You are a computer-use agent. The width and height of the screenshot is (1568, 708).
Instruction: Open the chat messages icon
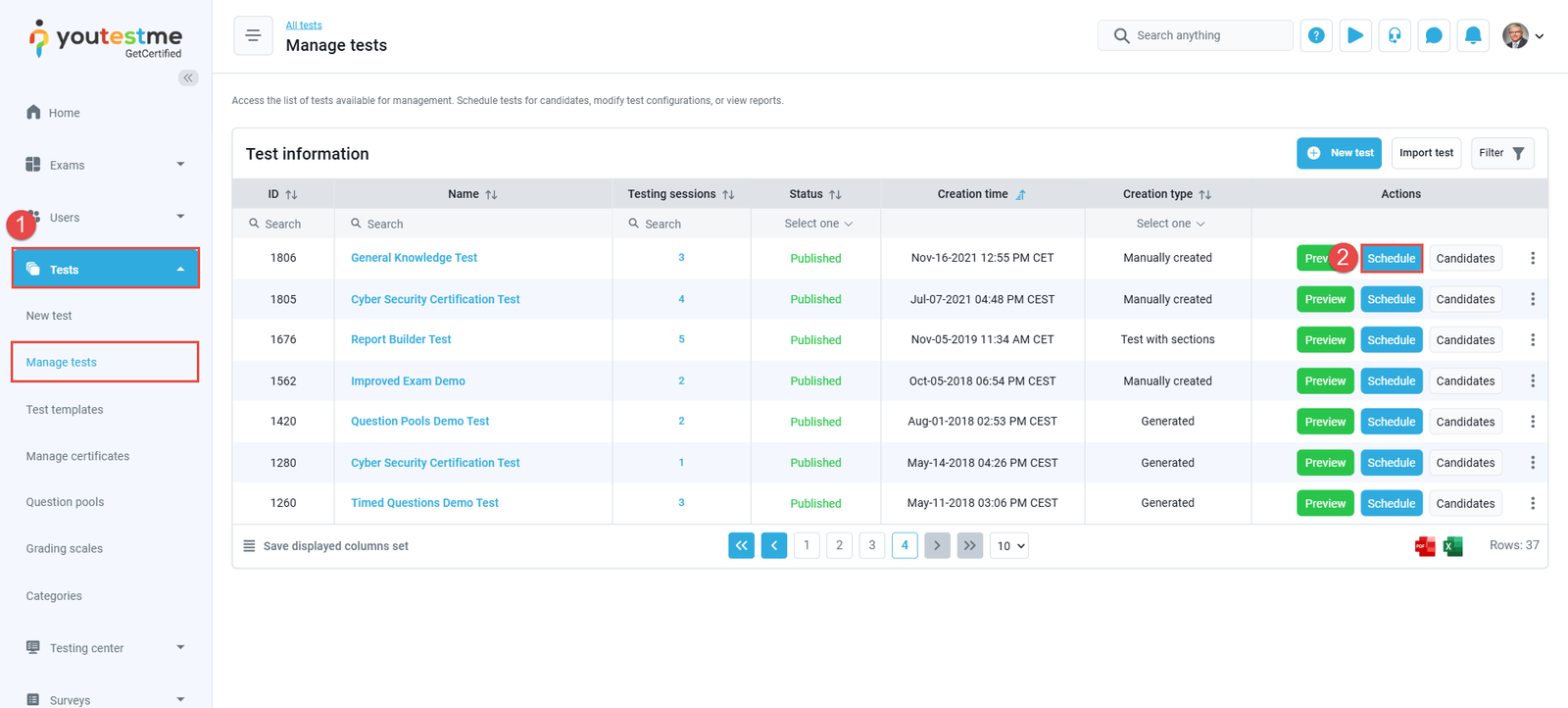(x=1434, y=35)
